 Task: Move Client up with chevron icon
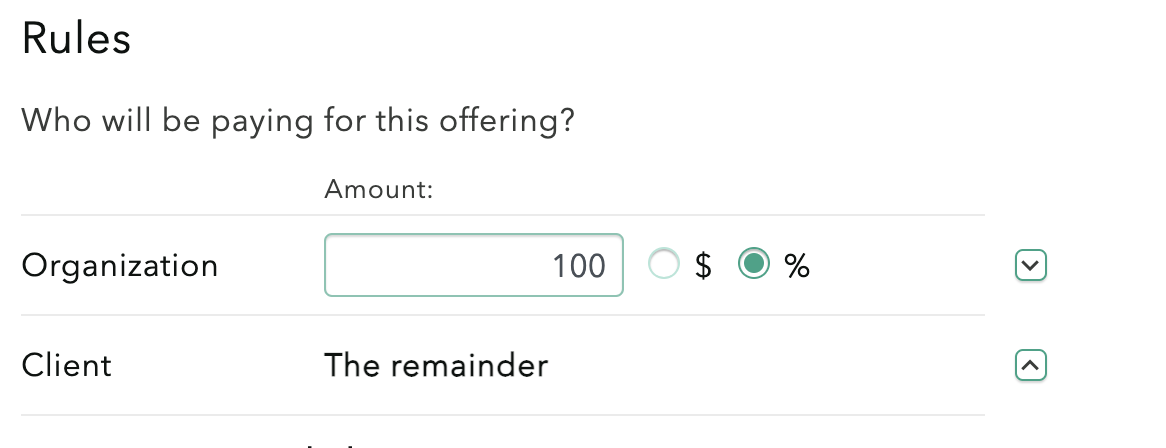point(1030,366)
